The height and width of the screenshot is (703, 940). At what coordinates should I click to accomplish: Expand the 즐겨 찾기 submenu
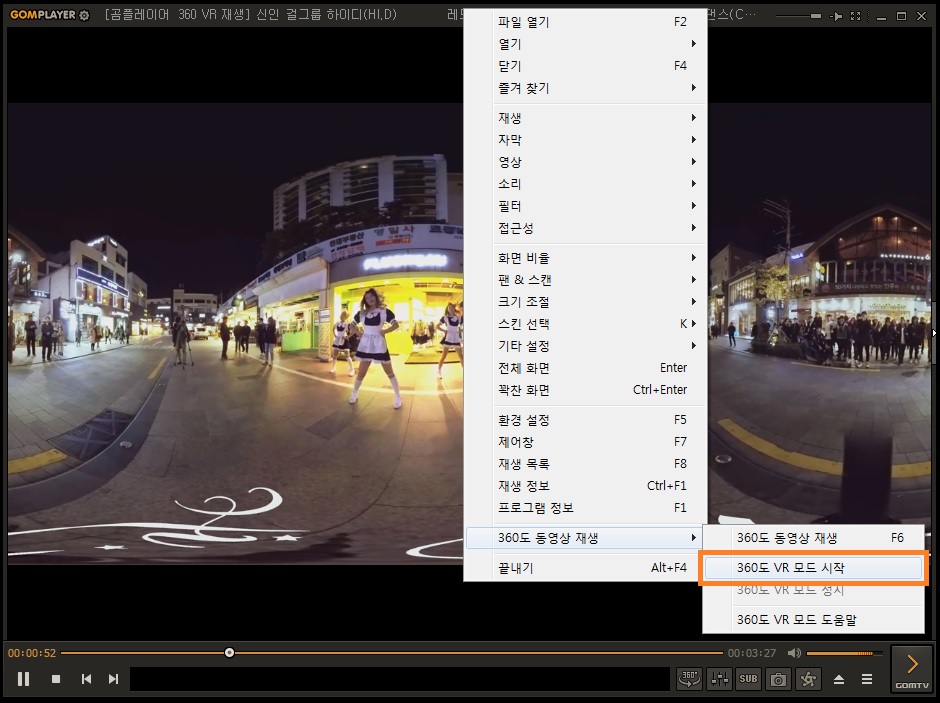click(585, 88)
